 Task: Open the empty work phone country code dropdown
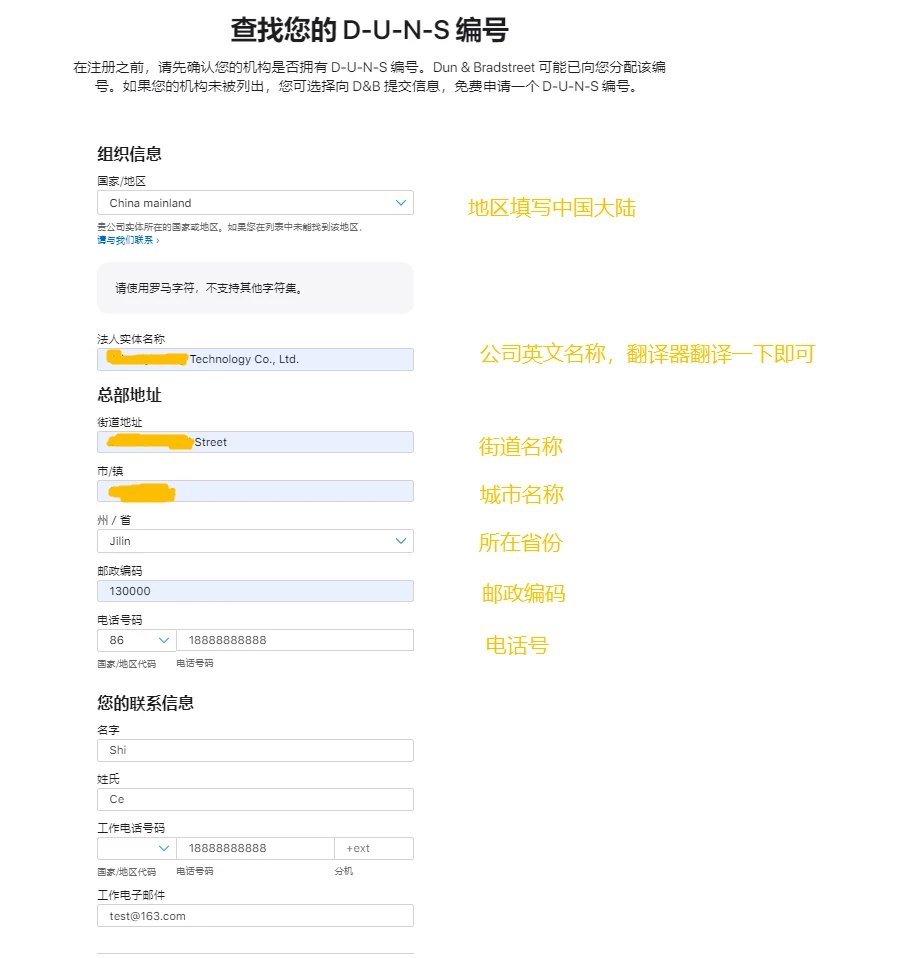tap(136, 848)
